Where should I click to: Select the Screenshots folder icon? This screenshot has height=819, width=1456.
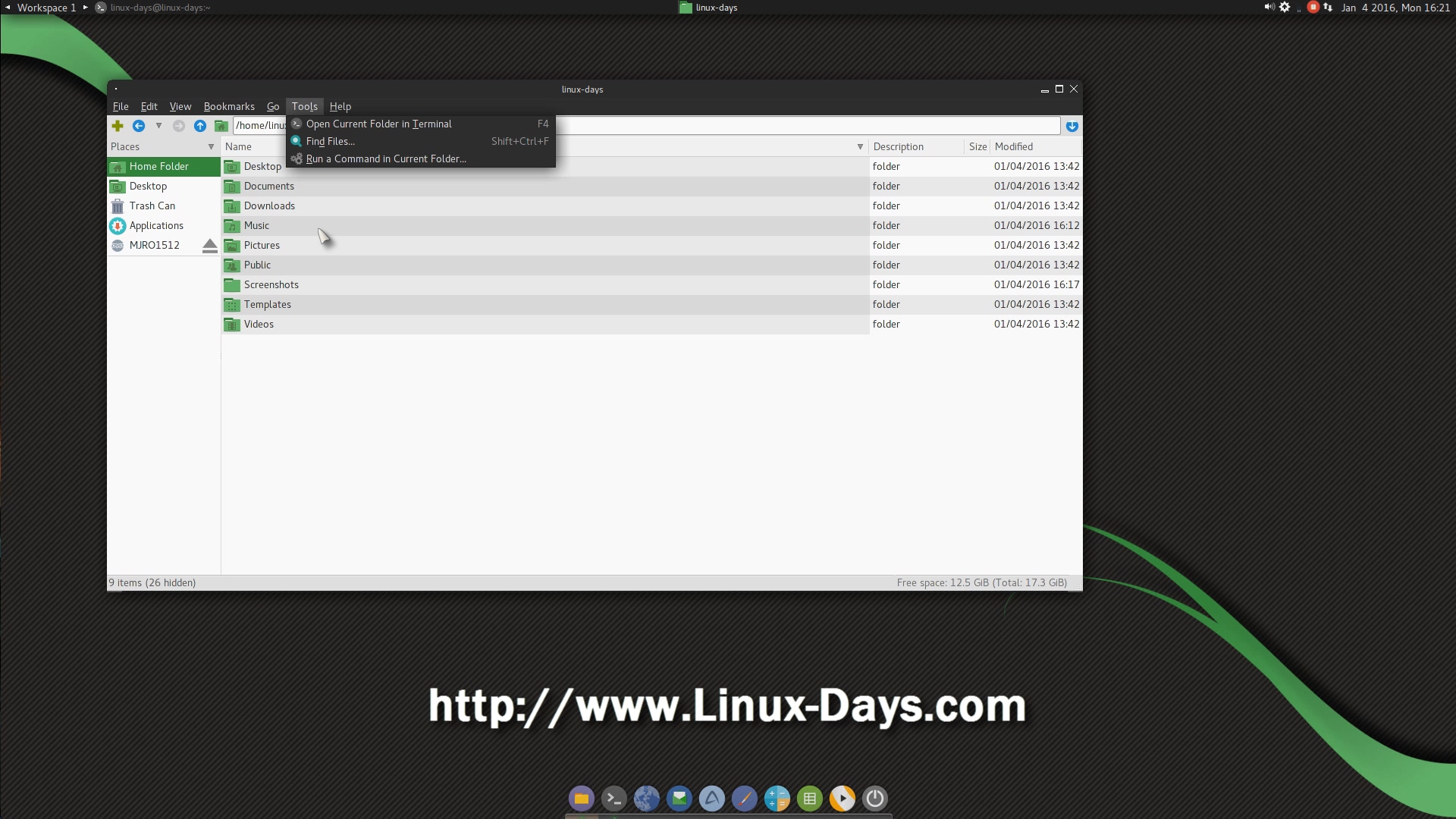point(232,284)
